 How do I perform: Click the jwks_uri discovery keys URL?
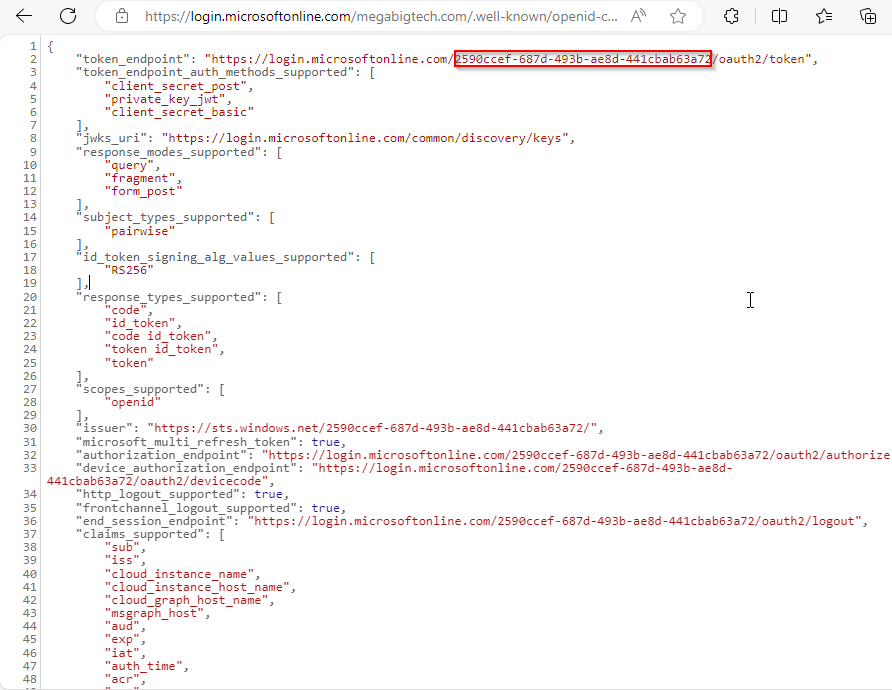(368, 138)
